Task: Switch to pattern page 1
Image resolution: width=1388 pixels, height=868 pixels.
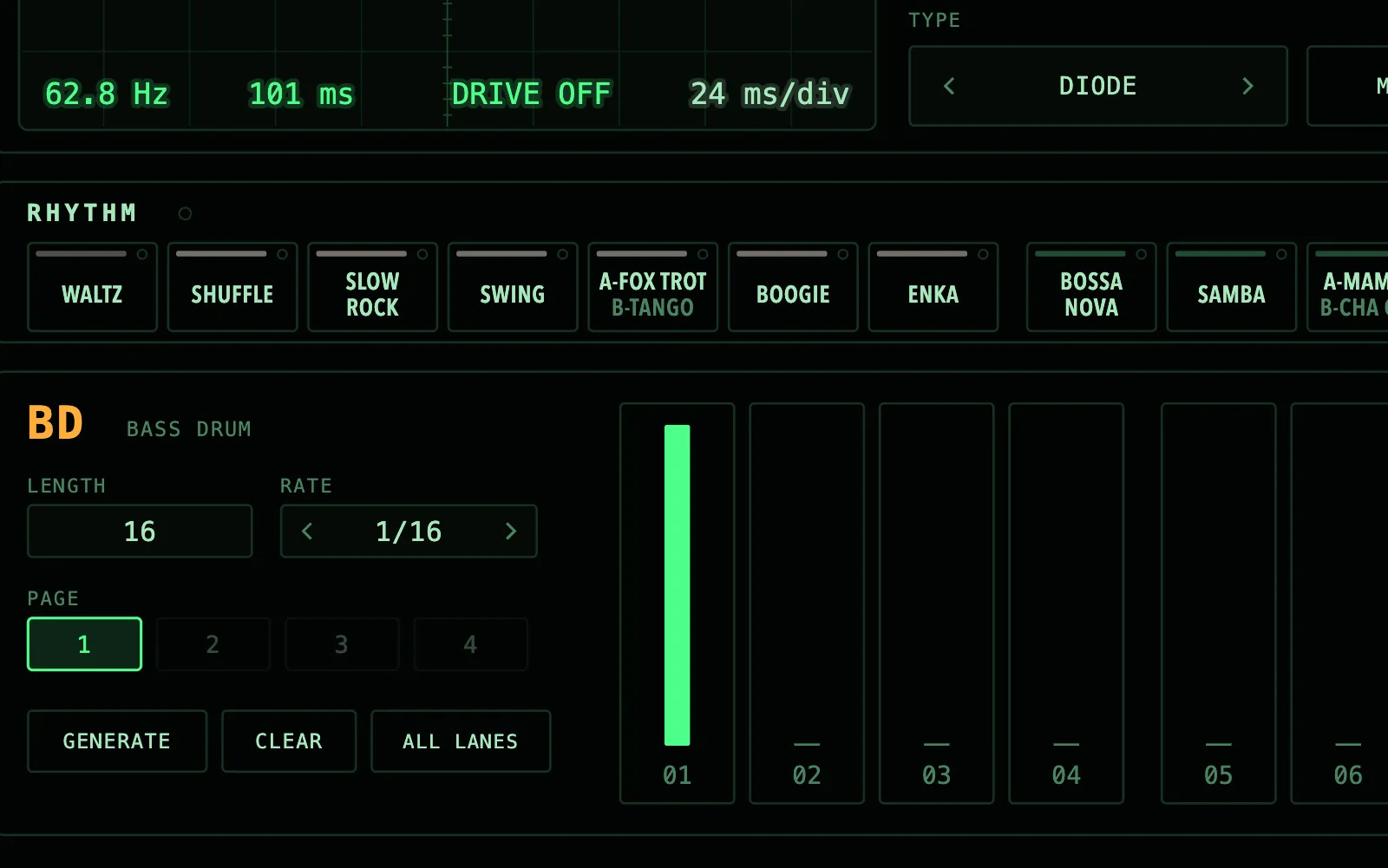Action: point(84,644)
